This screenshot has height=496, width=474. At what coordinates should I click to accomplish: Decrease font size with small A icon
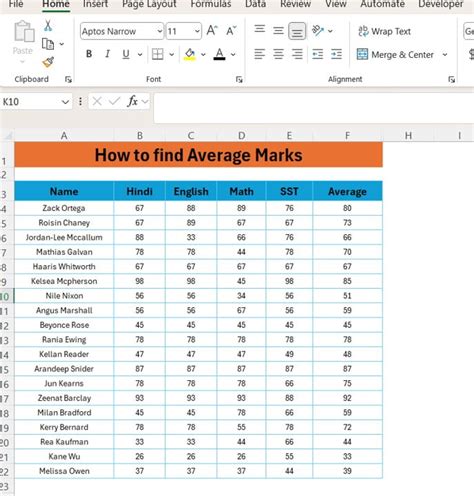point(231,31)
